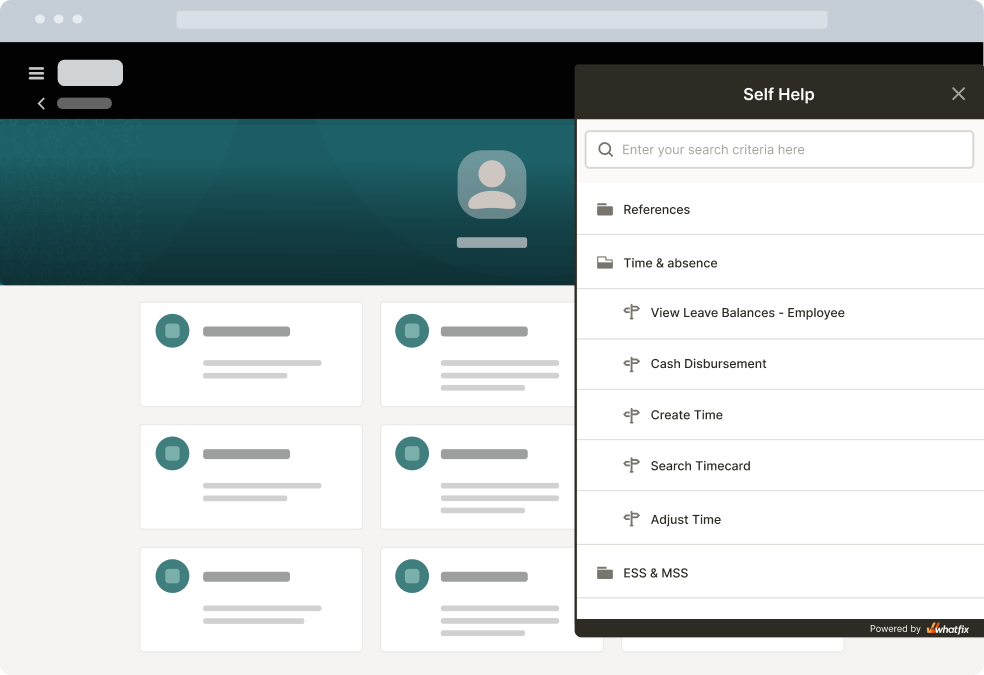Image resolution: width=984 pixels, height=675 pixels.
Task: Click the search magnifier icon
Action: [606, 149]
